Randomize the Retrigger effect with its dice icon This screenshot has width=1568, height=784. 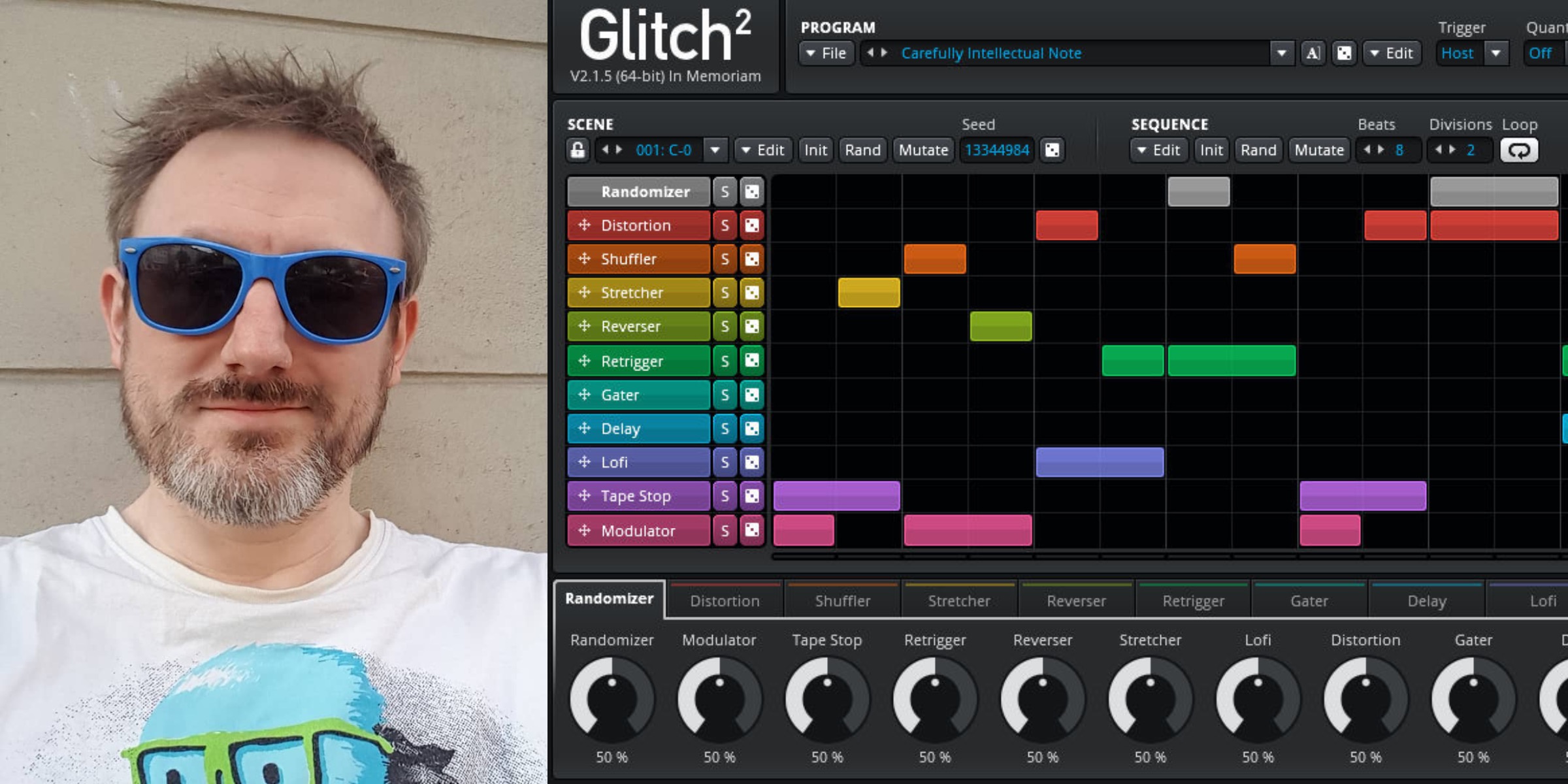tap(752, 361)
